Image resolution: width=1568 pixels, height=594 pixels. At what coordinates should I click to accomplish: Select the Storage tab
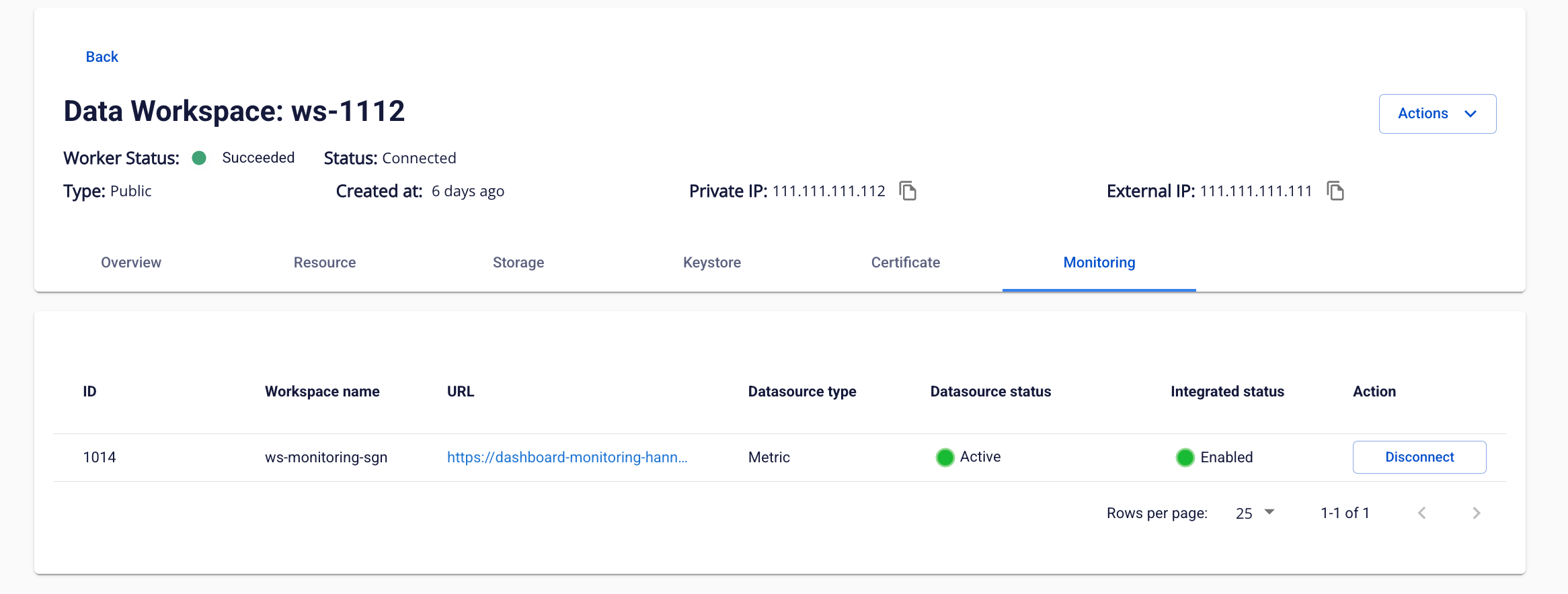click(x=518, y=263)
